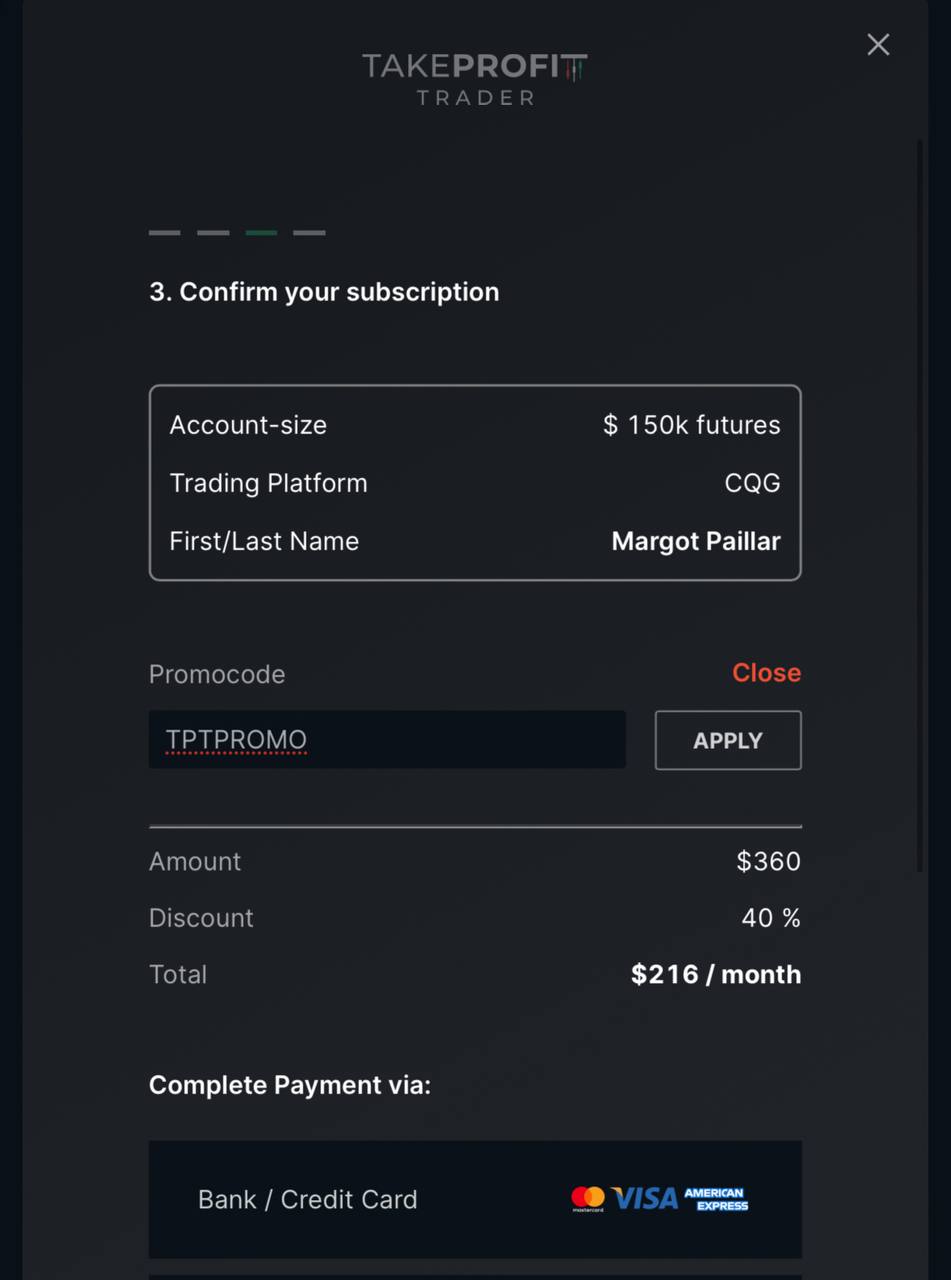The image size is (951, 1280).
Task: Open the Trading Platform CQG selector
Action: click(x=752, y=482)
